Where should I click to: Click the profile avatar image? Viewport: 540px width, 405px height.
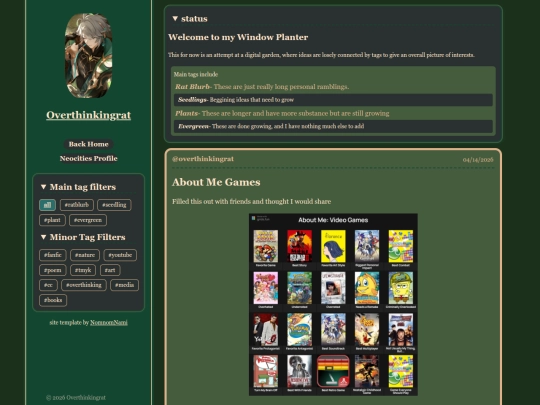click(89, 56)
